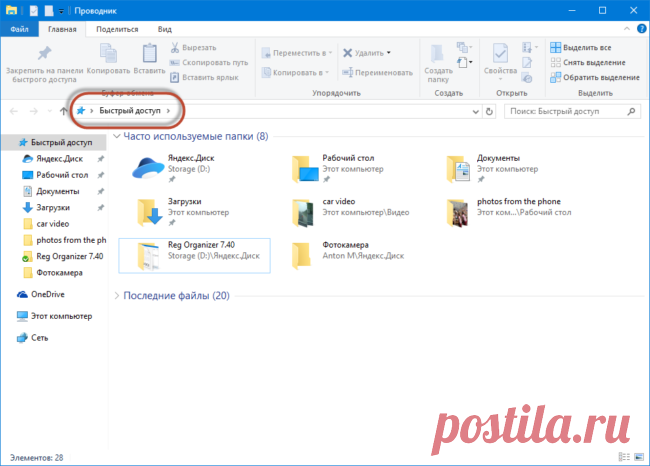Open the Quick Access Toolbar customize arrow
This screenshot has height=466, width=650.
(61, 11)
